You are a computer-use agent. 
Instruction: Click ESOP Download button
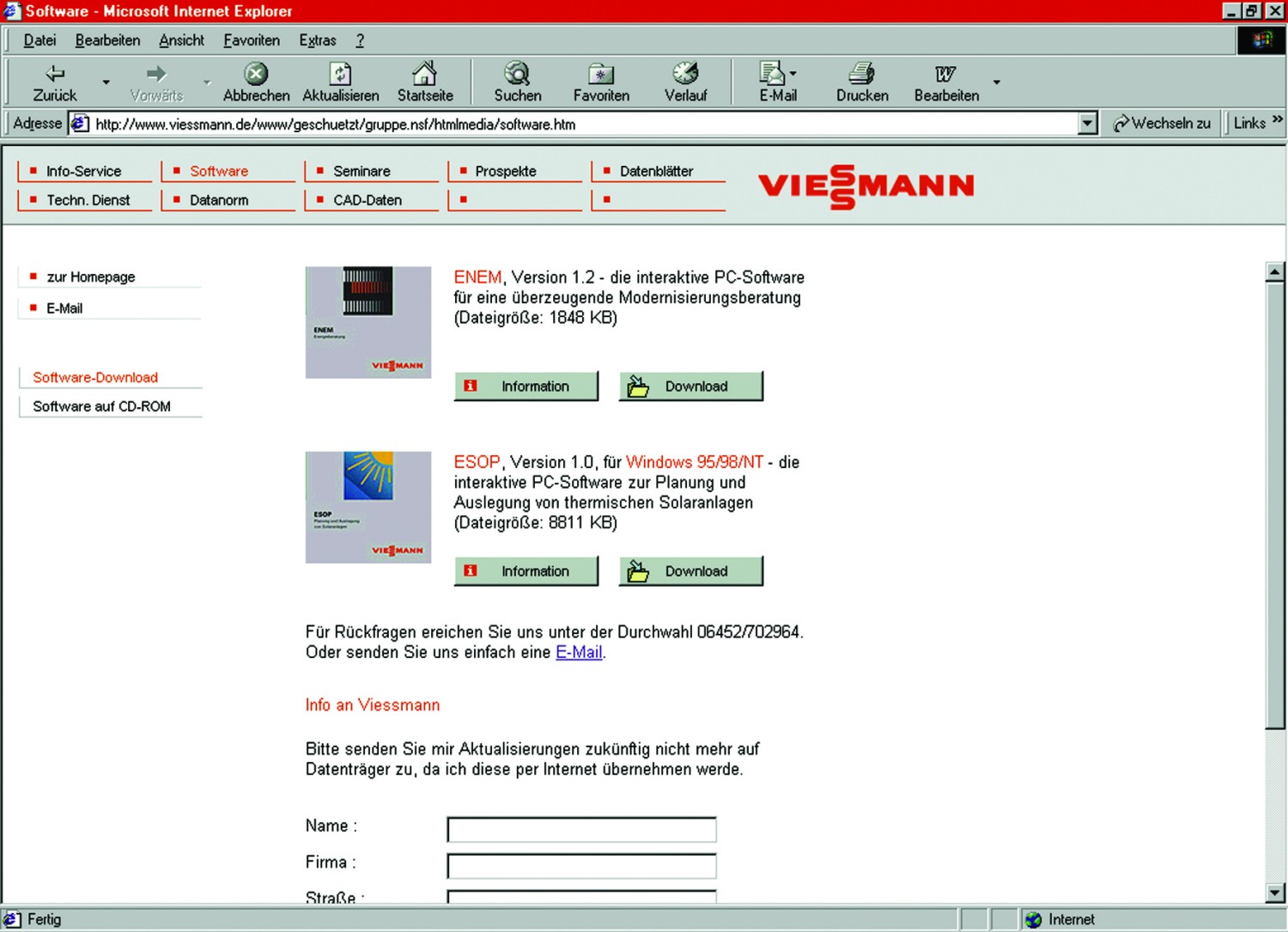(x=691, y=570)
